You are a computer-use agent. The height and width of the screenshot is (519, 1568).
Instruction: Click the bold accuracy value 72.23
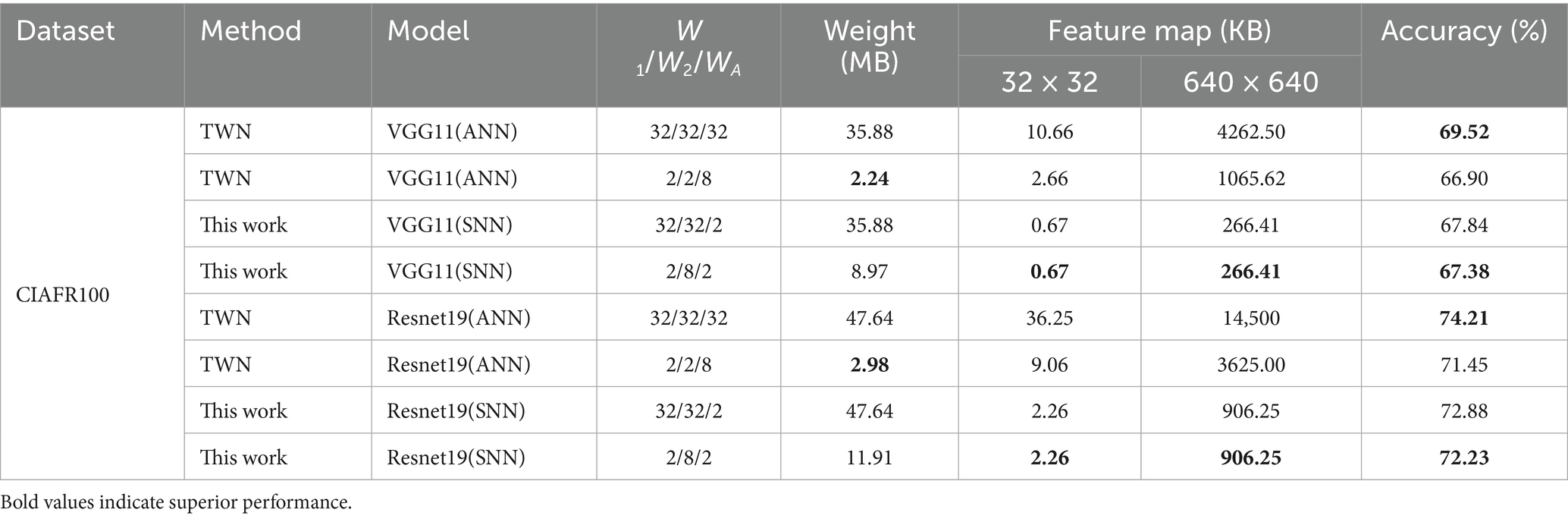click(1464, 457)
